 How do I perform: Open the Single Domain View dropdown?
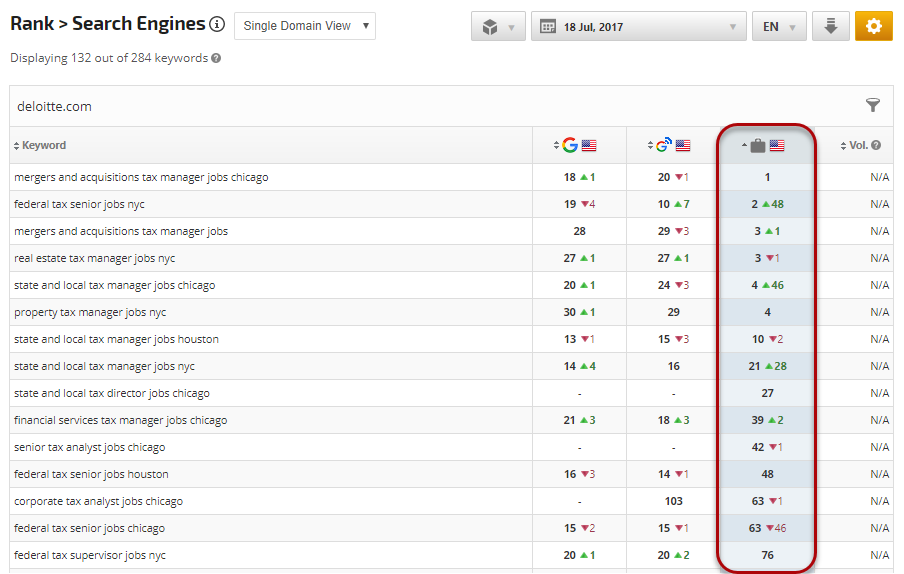point(304,26)
